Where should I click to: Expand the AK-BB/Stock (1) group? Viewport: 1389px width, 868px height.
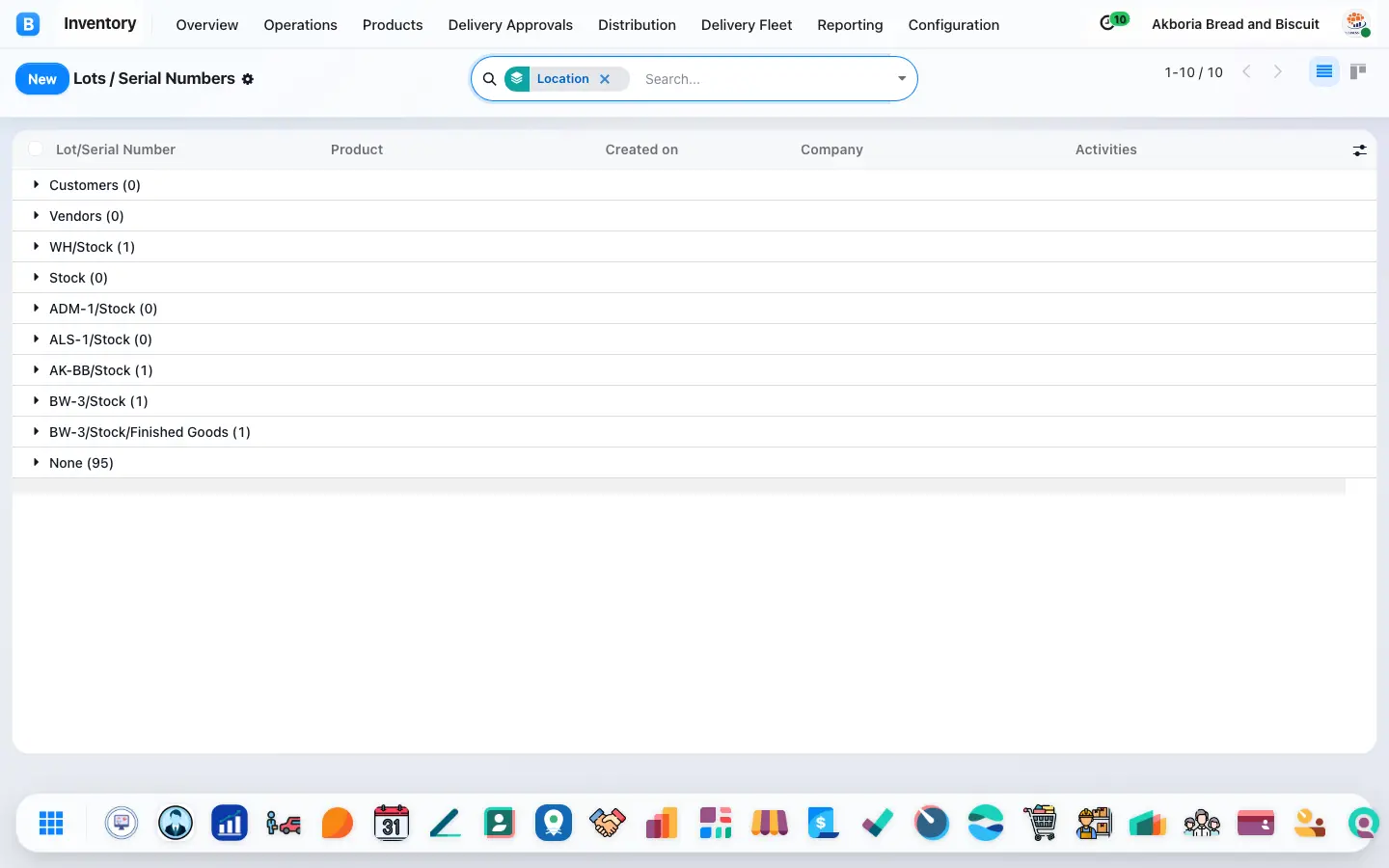(x=694, y=370)
